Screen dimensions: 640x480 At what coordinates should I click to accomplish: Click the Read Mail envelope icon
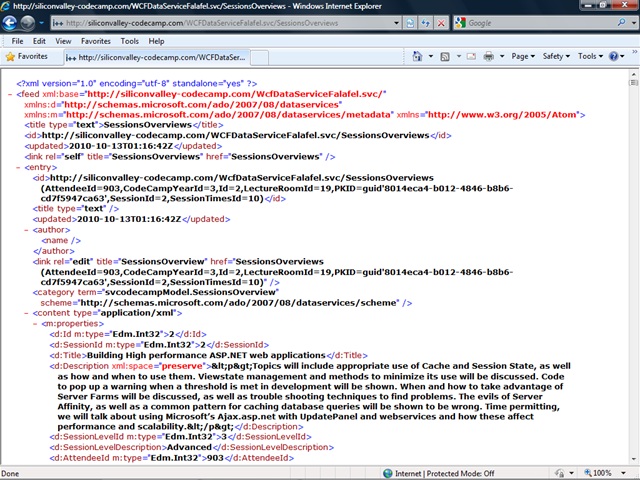tap(473, 57)
